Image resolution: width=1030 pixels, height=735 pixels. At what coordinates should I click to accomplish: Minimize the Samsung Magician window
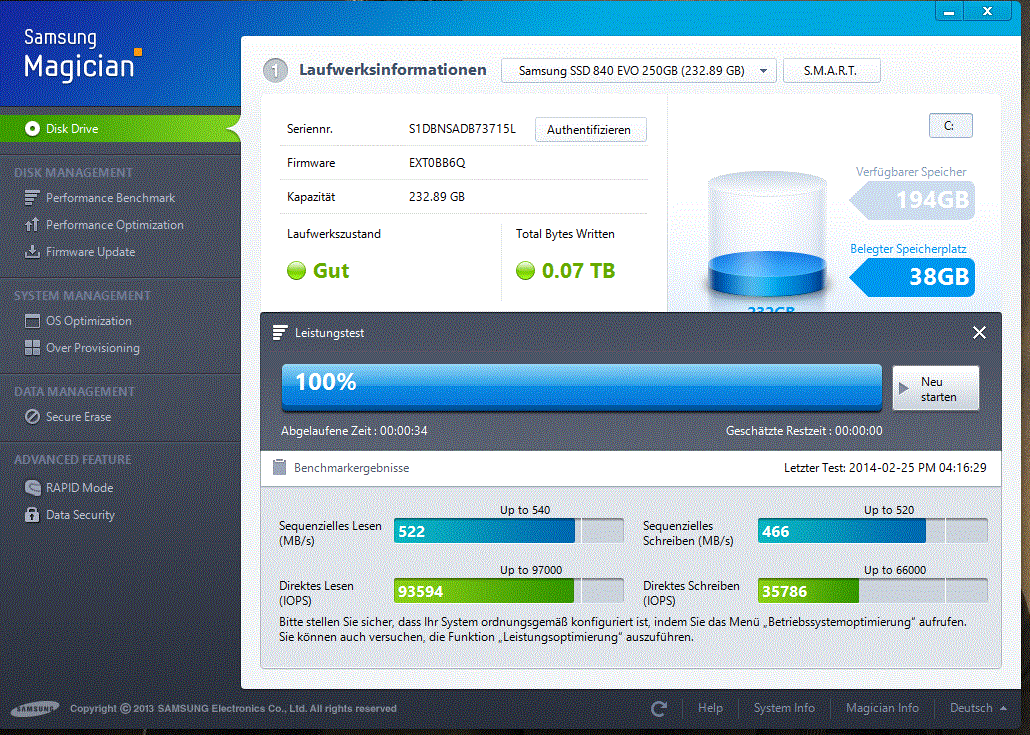[x=949, y=12]
